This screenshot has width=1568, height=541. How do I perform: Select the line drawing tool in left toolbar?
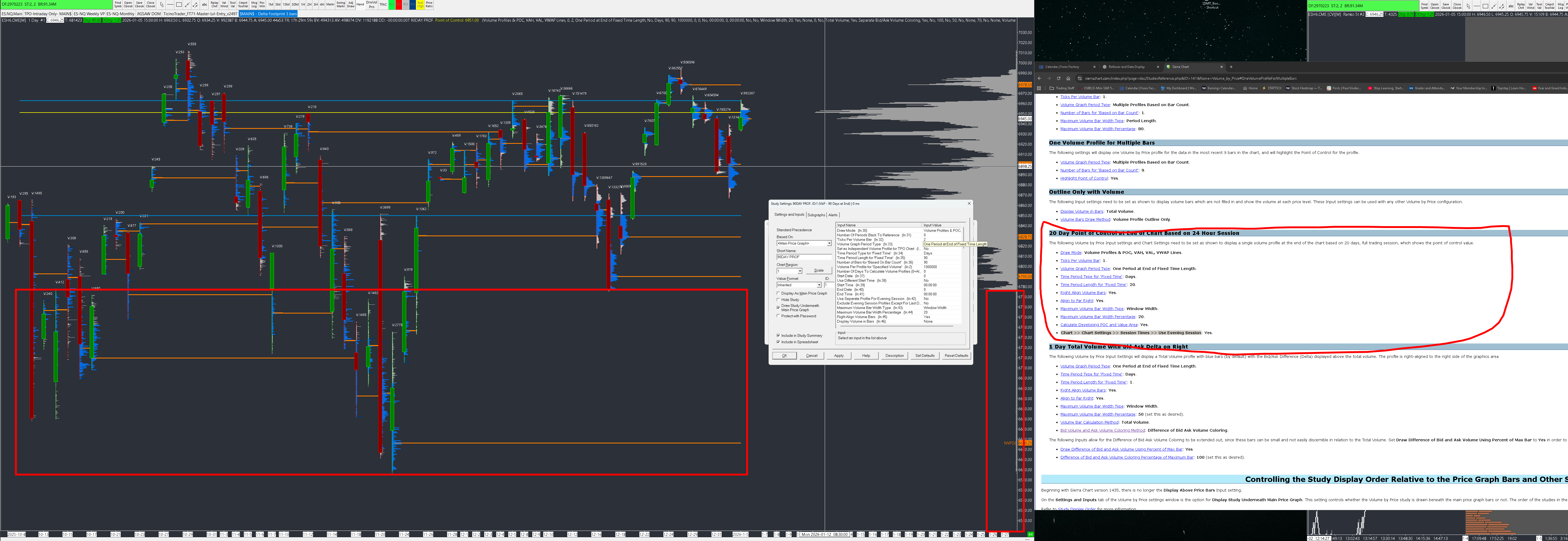(170, 4)
